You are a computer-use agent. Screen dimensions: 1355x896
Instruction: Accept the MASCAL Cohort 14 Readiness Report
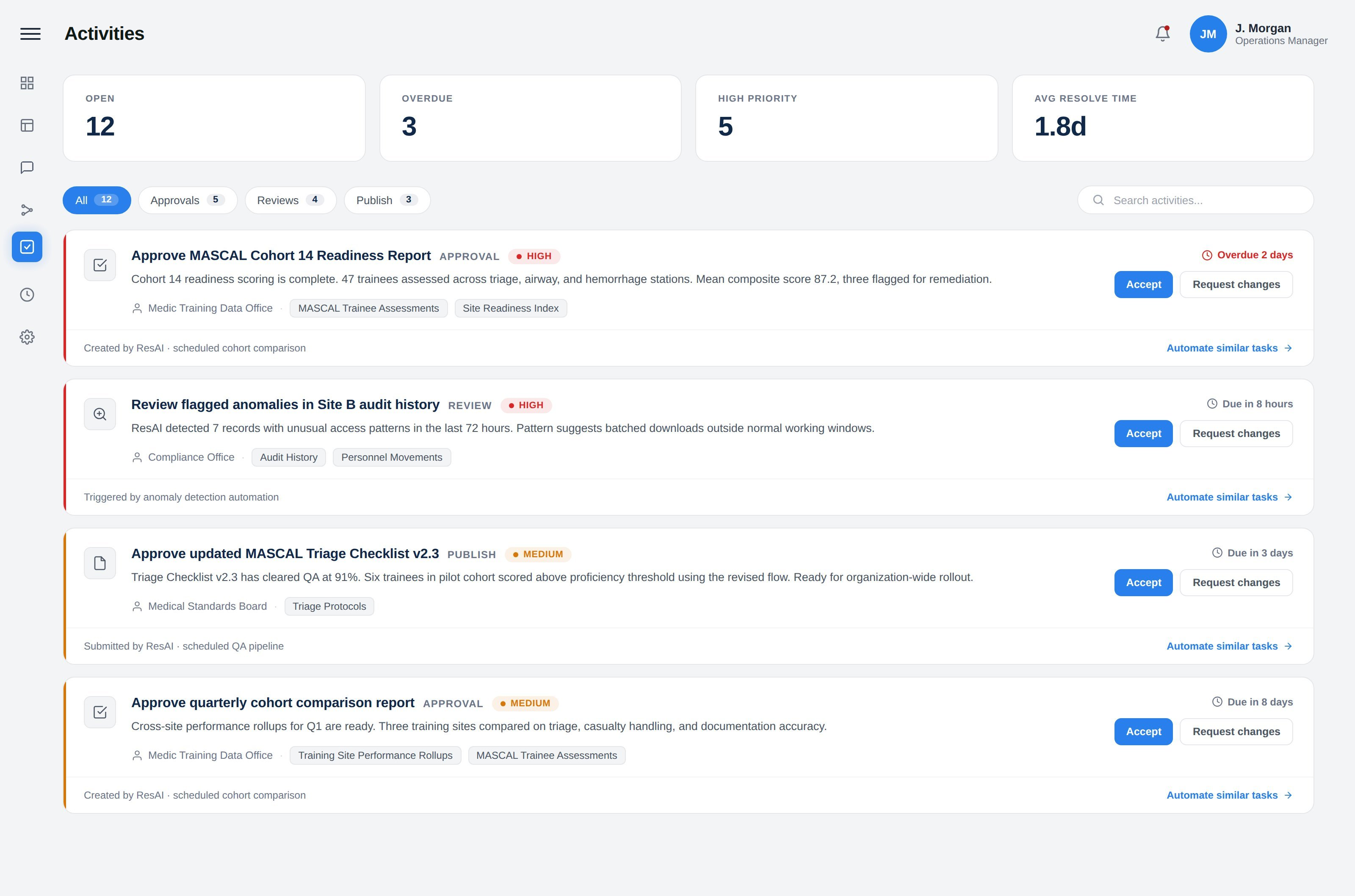tap(1143, 285)
